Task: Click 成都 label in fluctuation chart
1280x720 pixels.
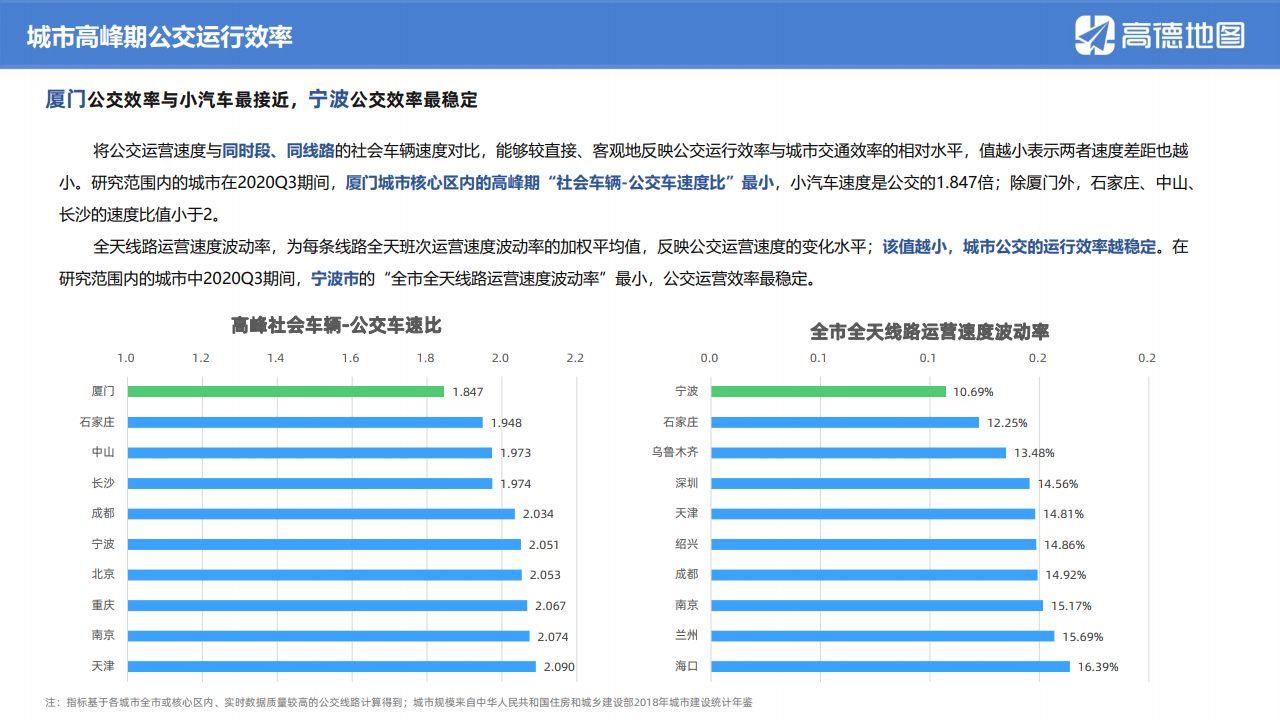Action: point(687,574)
